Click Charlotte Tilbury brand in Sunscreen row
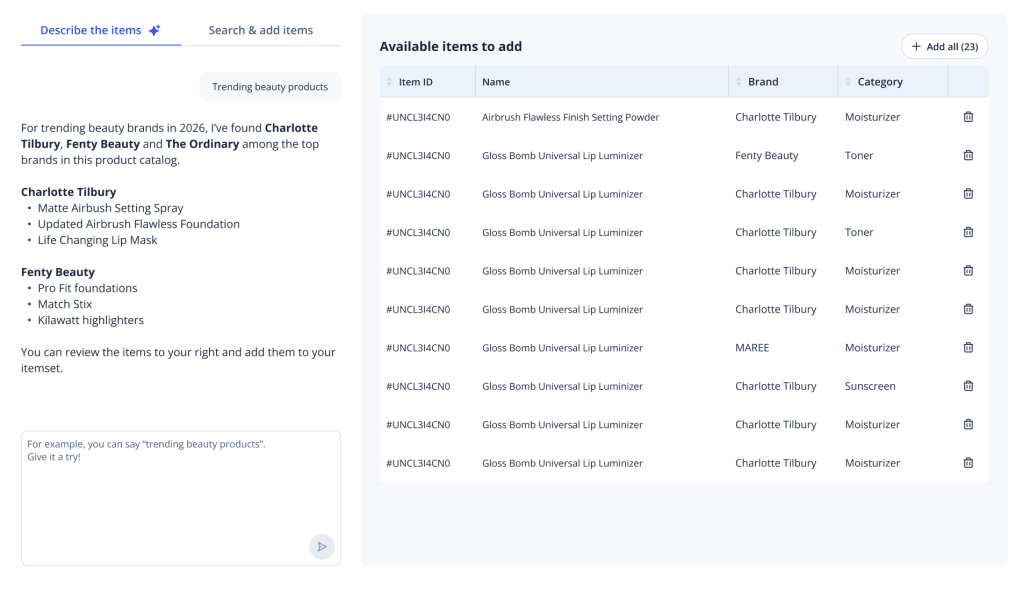This screenshot has height=591, width=1023. [x=776, y=386]
